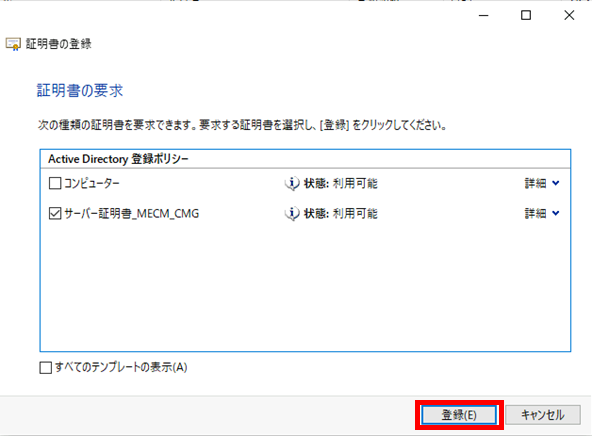Screen dimensions: 592x436
Task: Select the サーバー証明書_MECM_CMG template label
Action: pyautogui.click(x=131, y=214)
